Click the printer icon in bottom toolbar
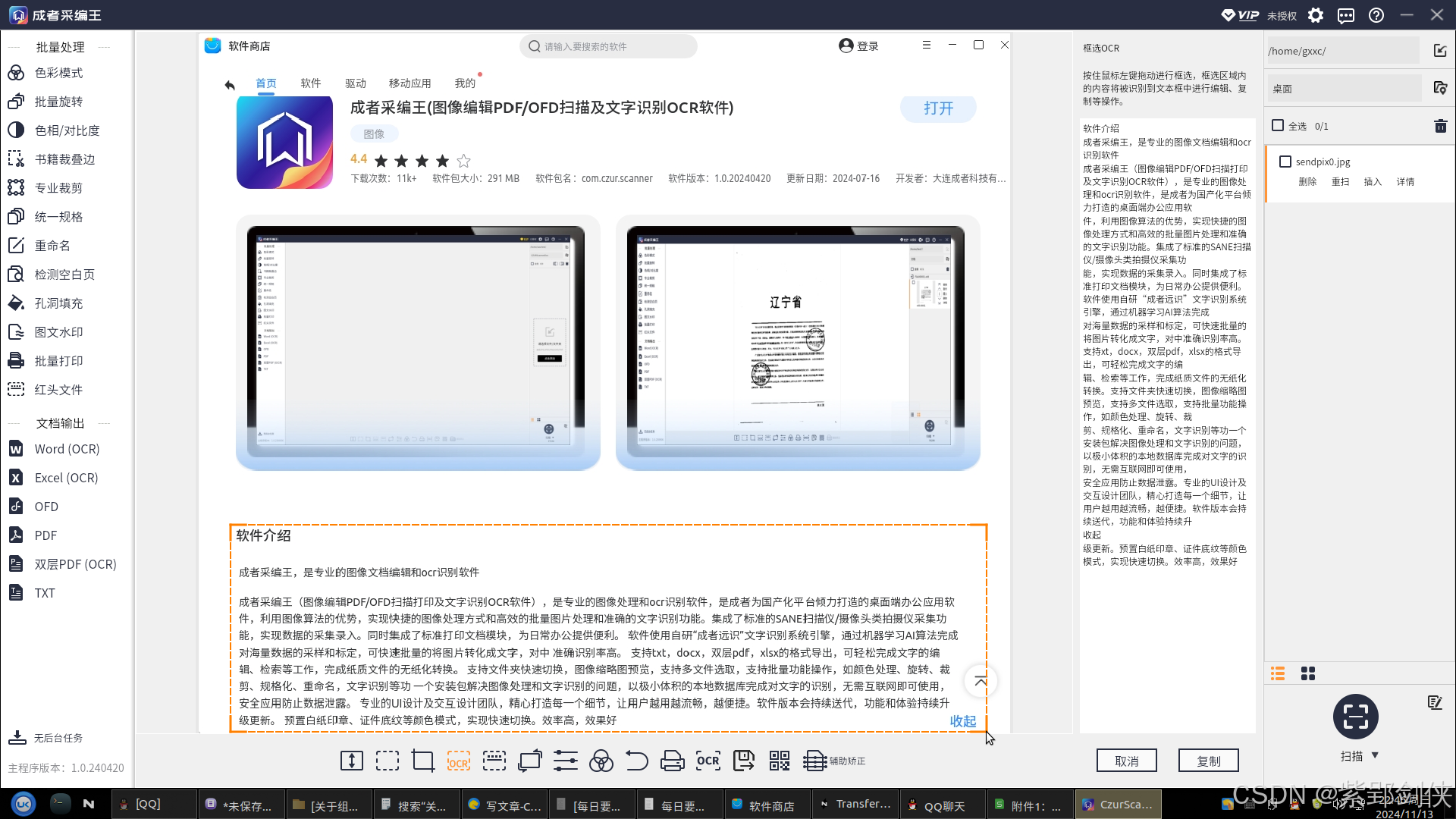Screen dimensions: 1456x819 click(673, 761)
